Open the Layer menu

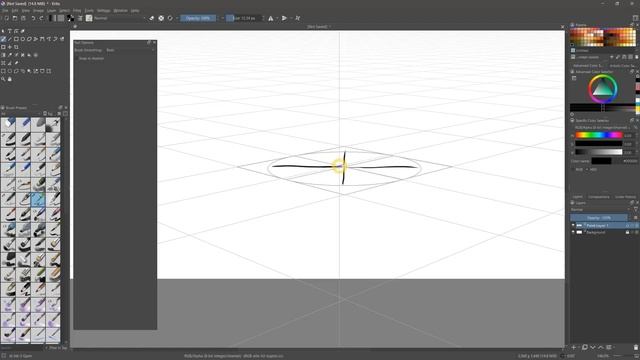point(51,10)
